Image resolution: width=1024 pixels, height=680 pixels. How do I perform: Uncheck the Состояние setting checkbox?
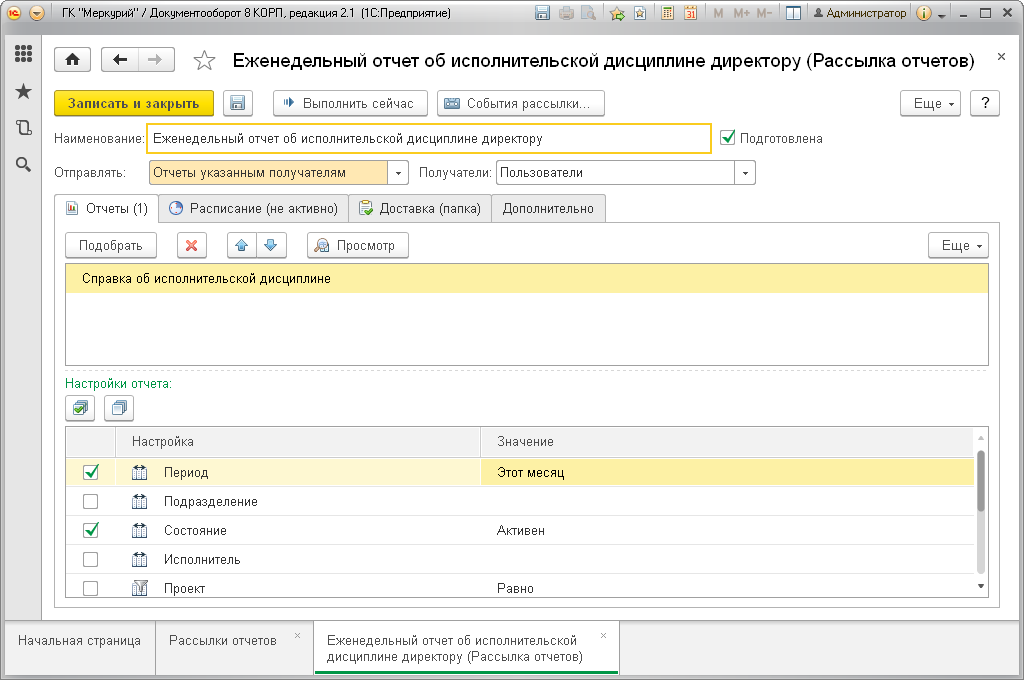[x=91, y=530]
